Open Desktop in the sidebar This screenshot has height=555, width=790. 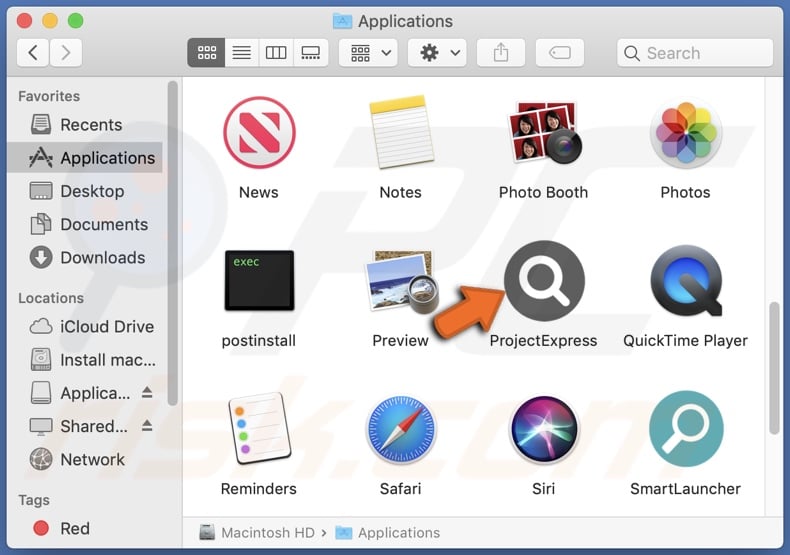[84, 191]
